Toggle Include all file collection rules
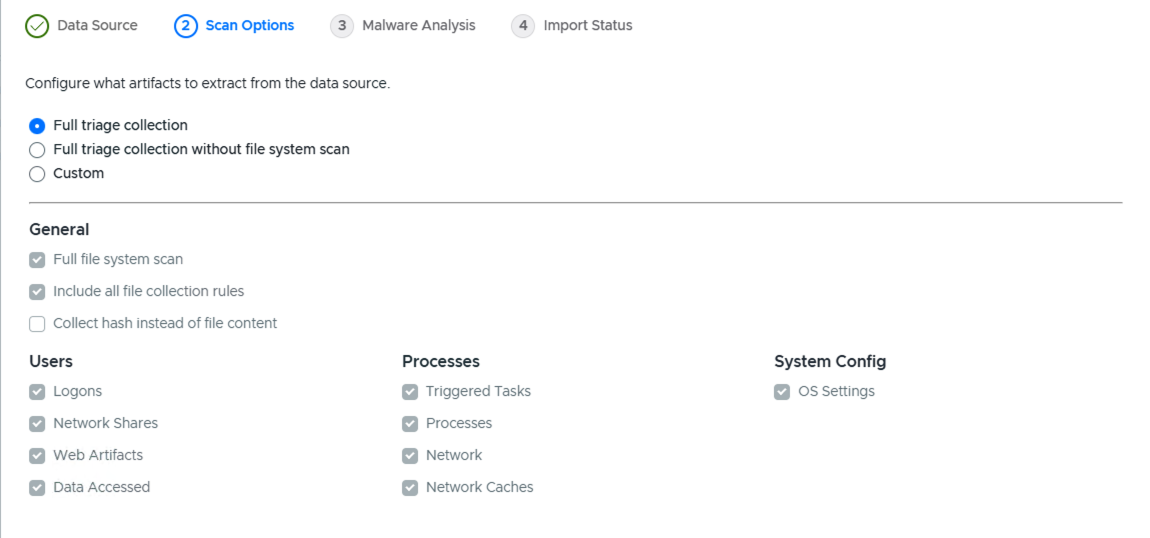The image size is (1150, 538). point(37,292)
